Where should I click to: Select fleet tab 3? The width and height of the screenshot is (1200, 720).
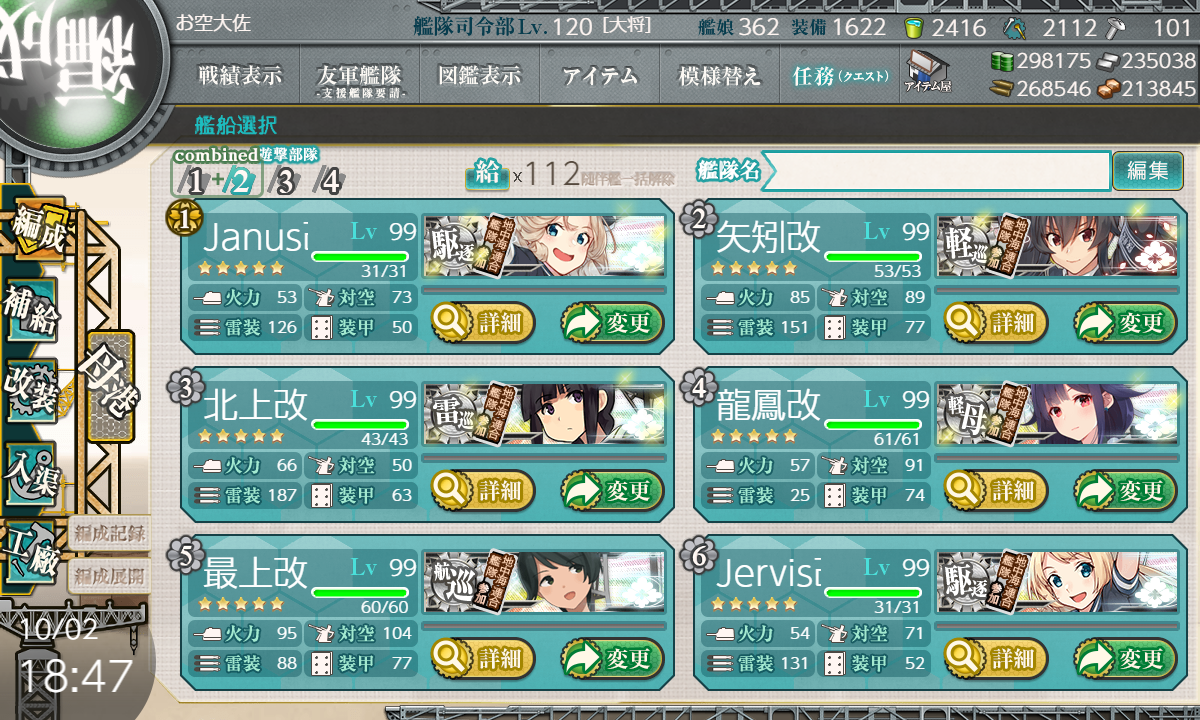[285, 180]
